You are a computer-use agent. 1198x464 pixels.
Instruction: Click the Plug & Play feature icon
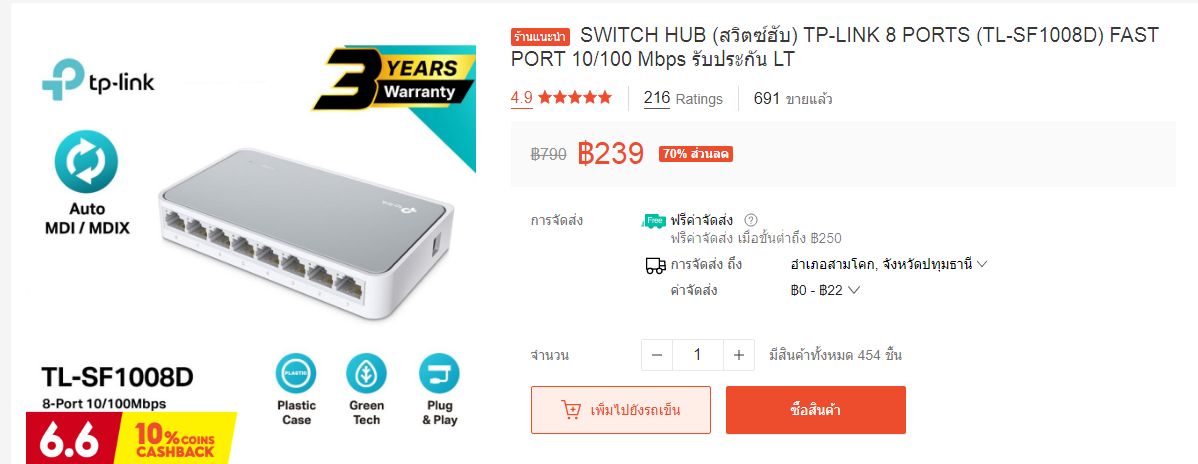point(439,374)
